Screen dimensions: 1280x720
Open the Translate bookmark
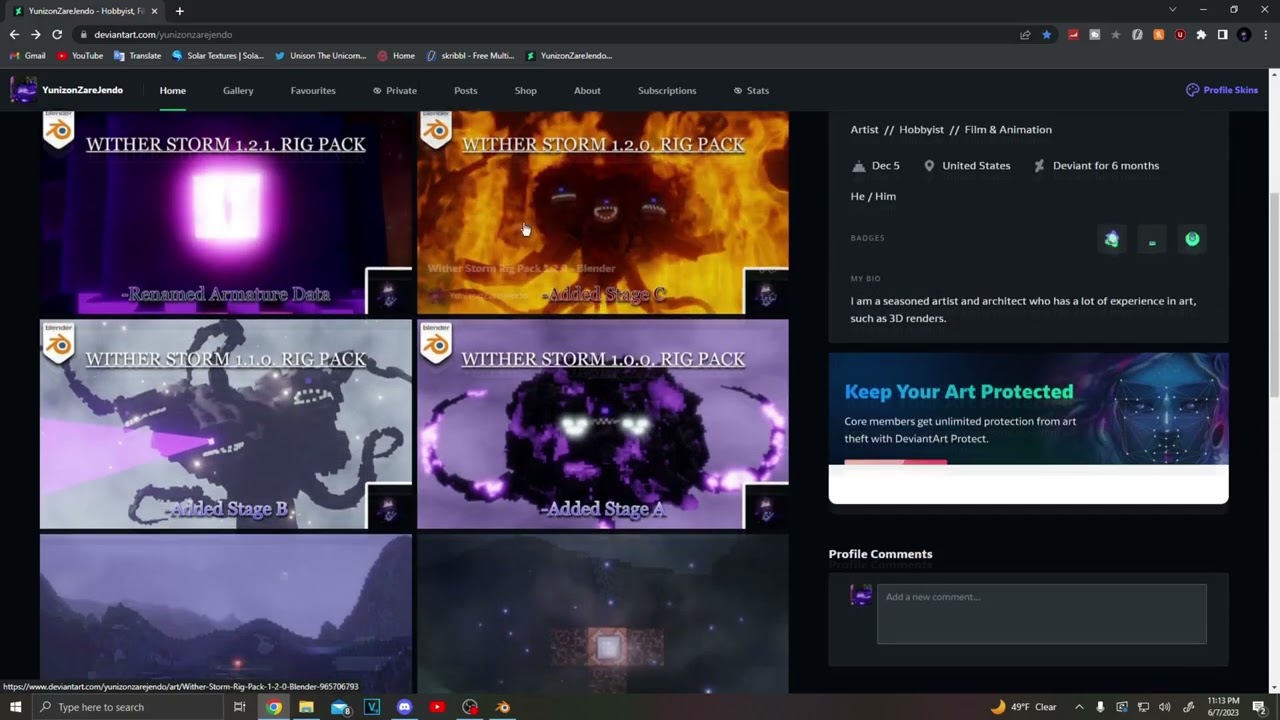click(x=138, y=56)
